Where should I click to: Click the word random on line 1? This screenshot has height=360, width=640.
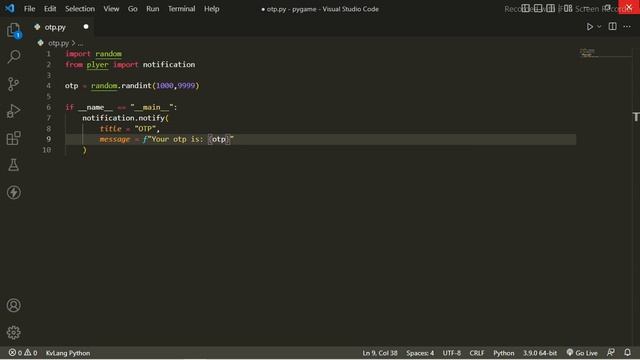coord(109,54)
